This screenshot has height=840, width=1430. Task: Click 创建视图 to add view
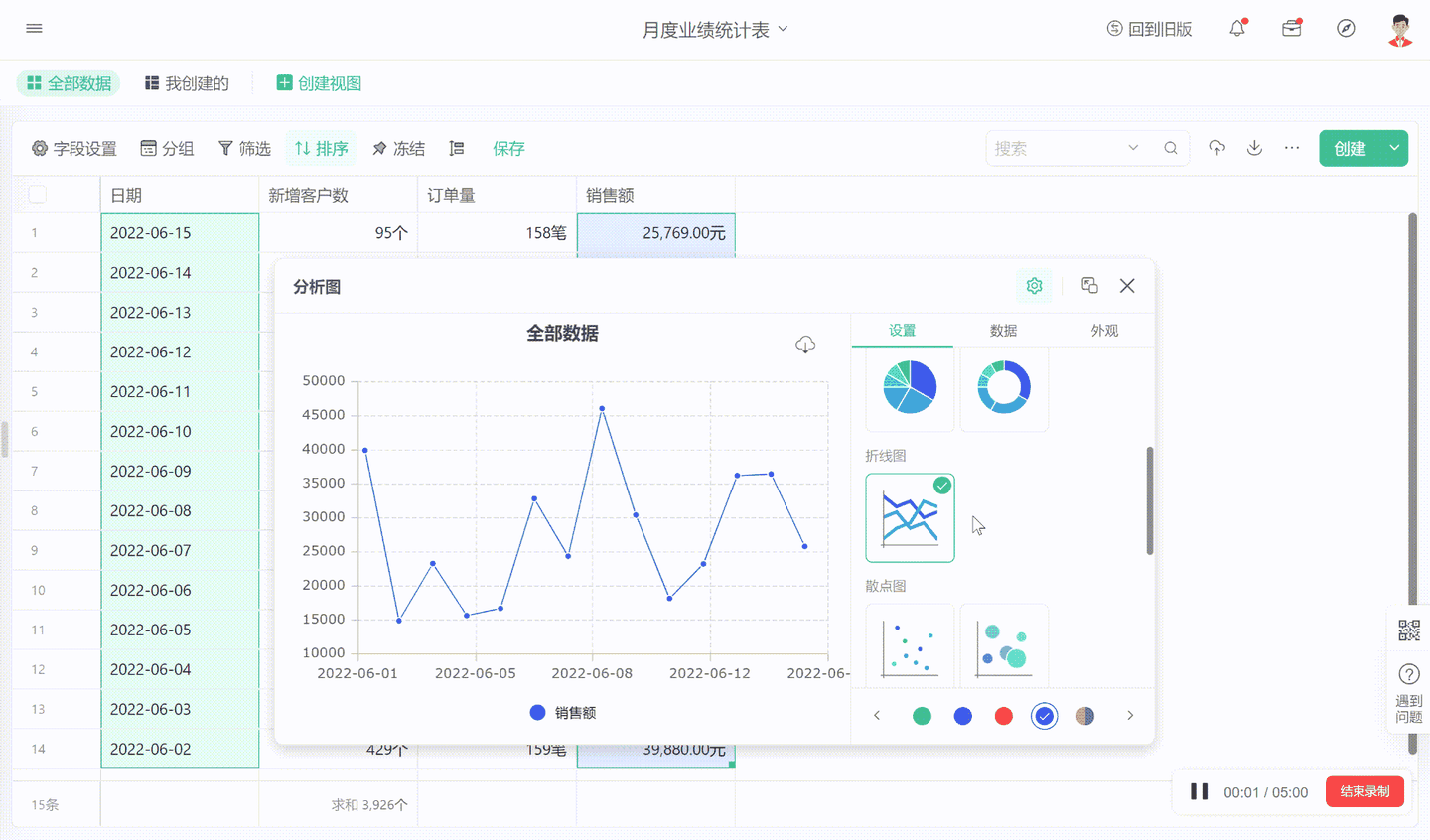tap(319, 83)
